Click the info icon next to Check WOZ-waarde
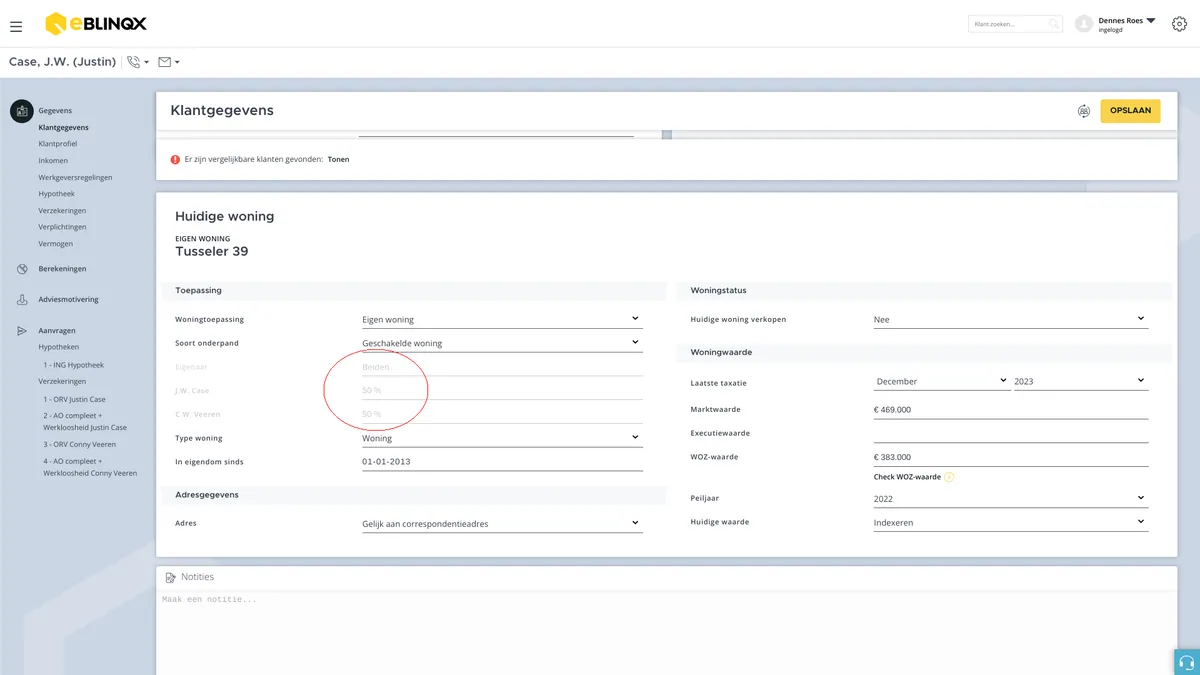Screen dimensions: 1200x675 point(949,477)
